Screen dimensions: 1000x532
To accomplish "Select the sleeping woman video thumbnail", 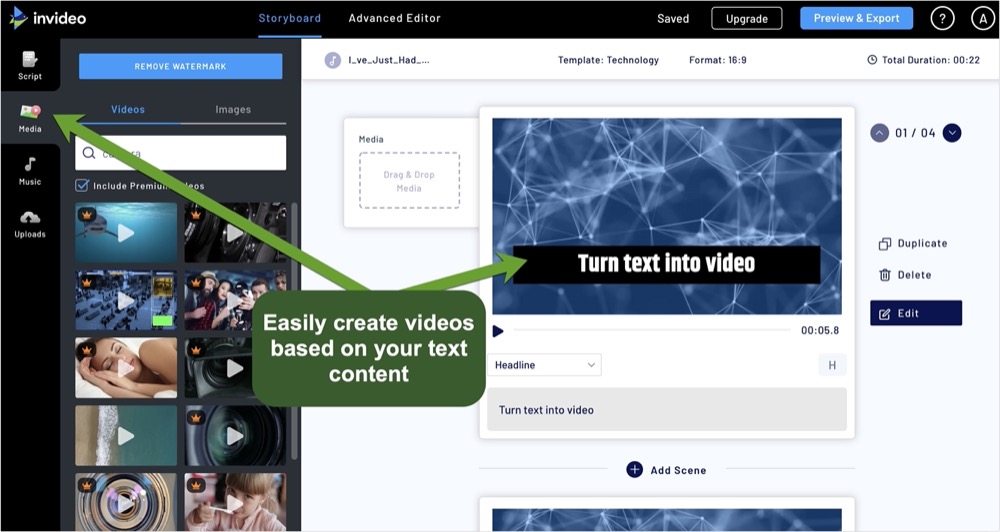I will (x=126, y=367).
